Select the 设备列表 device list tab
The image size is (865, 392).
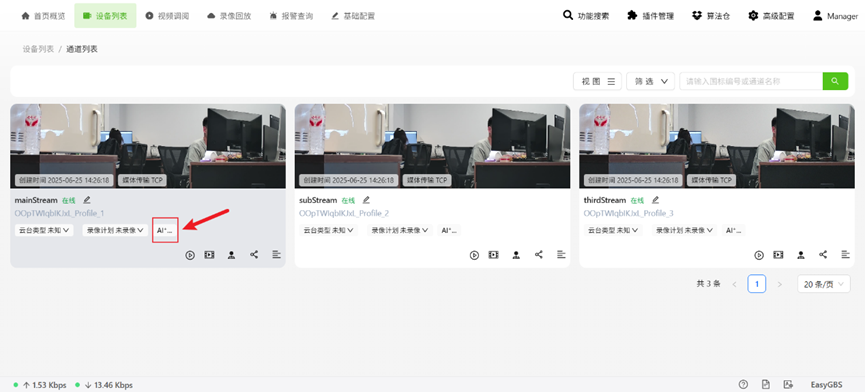[x=105, y=16]
